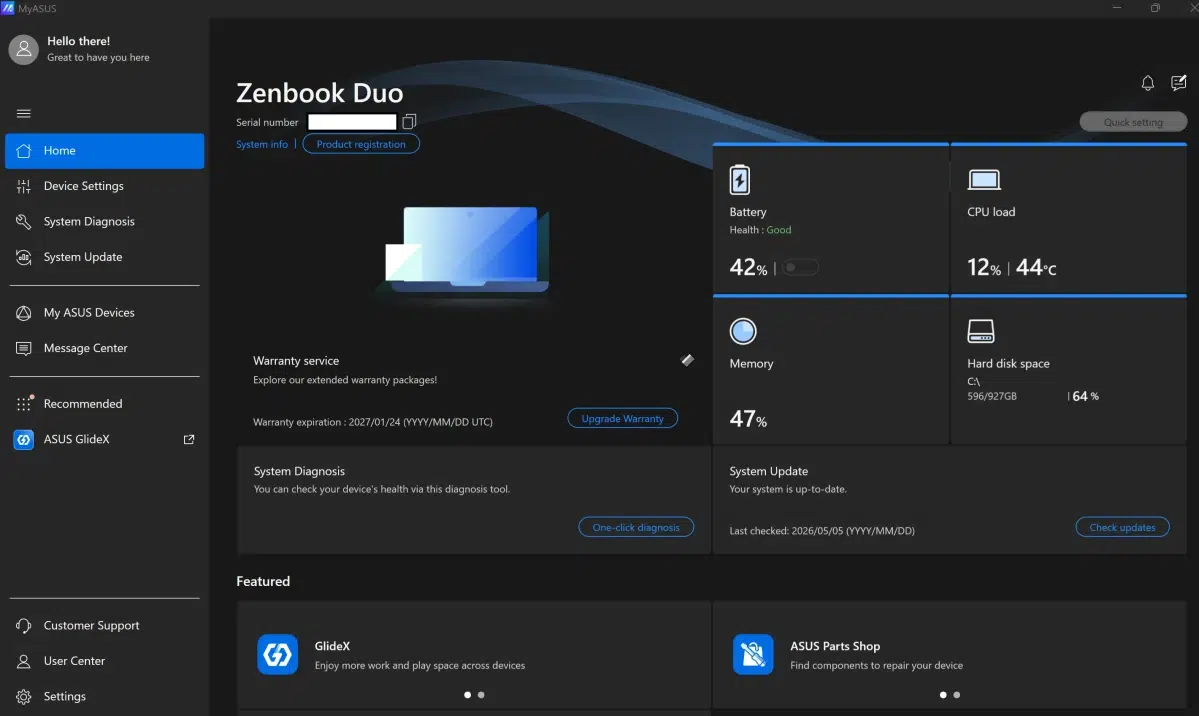Click the GlideX external link icon
The image size is (1199, 716).
click(189, 439)
